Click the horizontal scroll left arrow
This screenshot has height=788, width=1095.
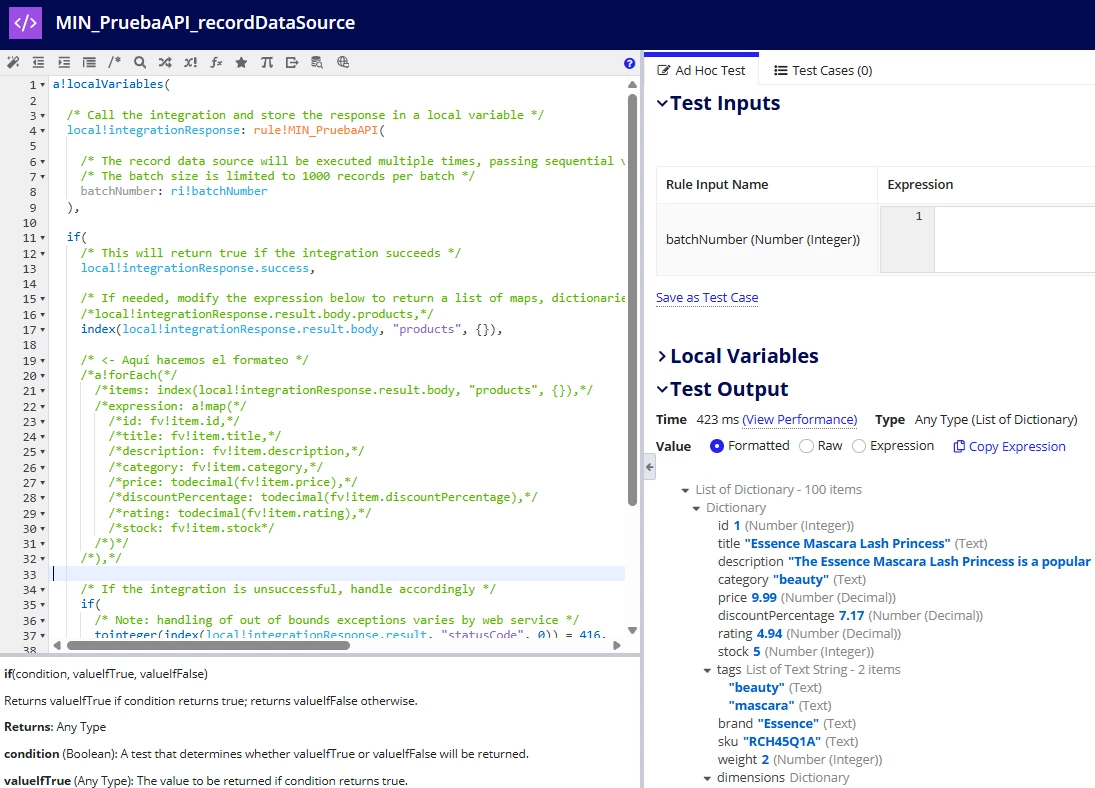point(57,645)
